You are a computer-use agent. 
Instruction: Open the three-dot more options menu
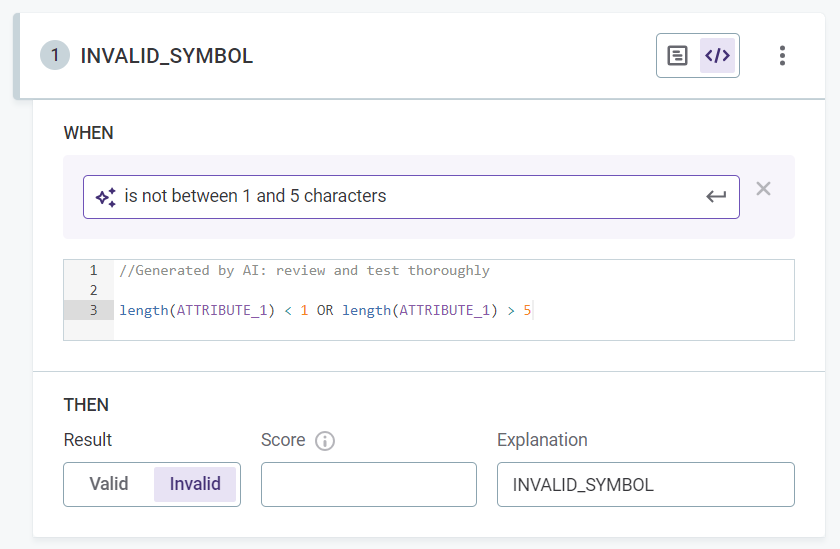point(782,56)
